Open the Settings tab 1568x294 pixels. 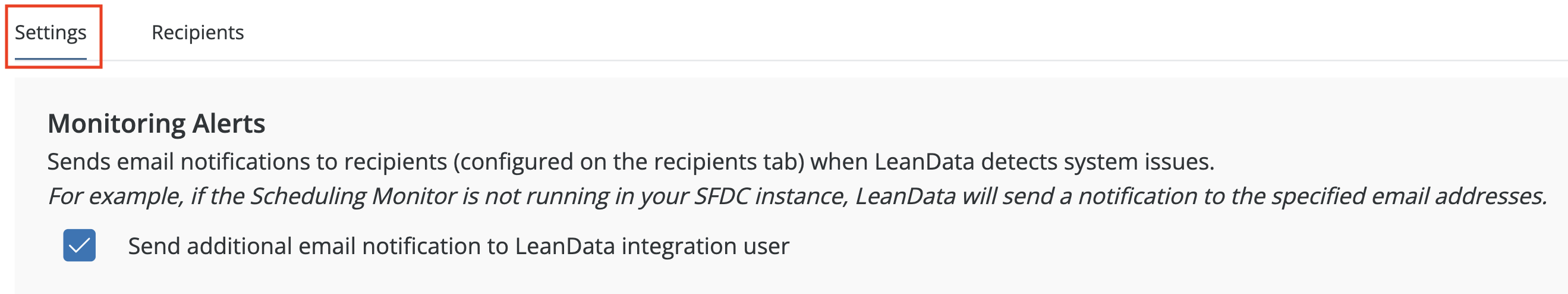click(x=51, y=32)
